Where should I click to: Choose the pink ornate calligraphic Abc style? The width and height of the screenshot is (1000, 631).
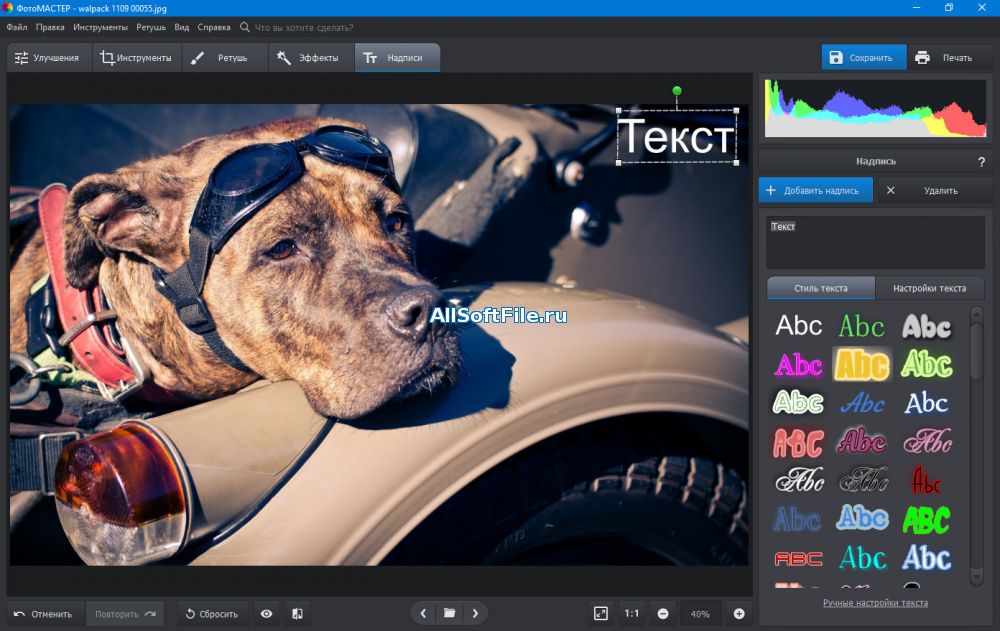928,441
